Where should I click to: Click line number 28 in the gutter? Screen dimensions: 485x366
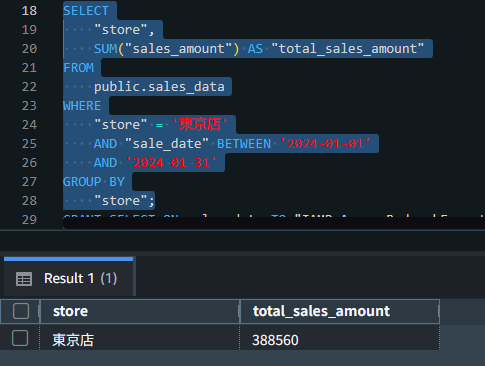(29, 201)
